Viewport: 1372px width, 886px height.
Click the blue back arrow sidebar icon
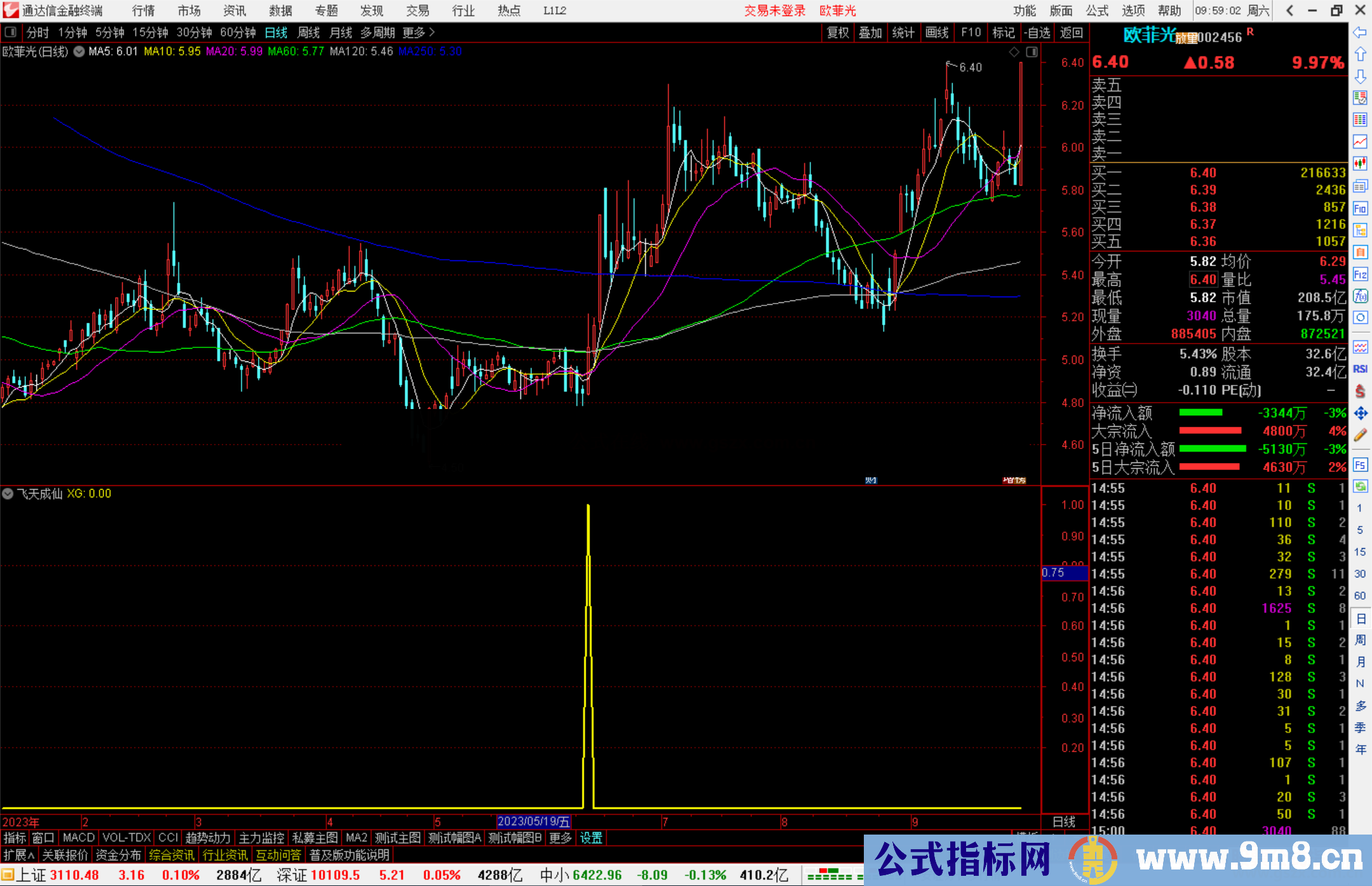click(1360, 32)
